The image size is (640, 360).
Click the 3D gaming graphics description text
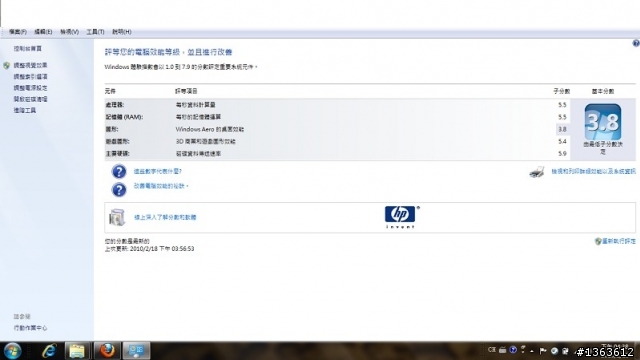[x=206, y=142]
